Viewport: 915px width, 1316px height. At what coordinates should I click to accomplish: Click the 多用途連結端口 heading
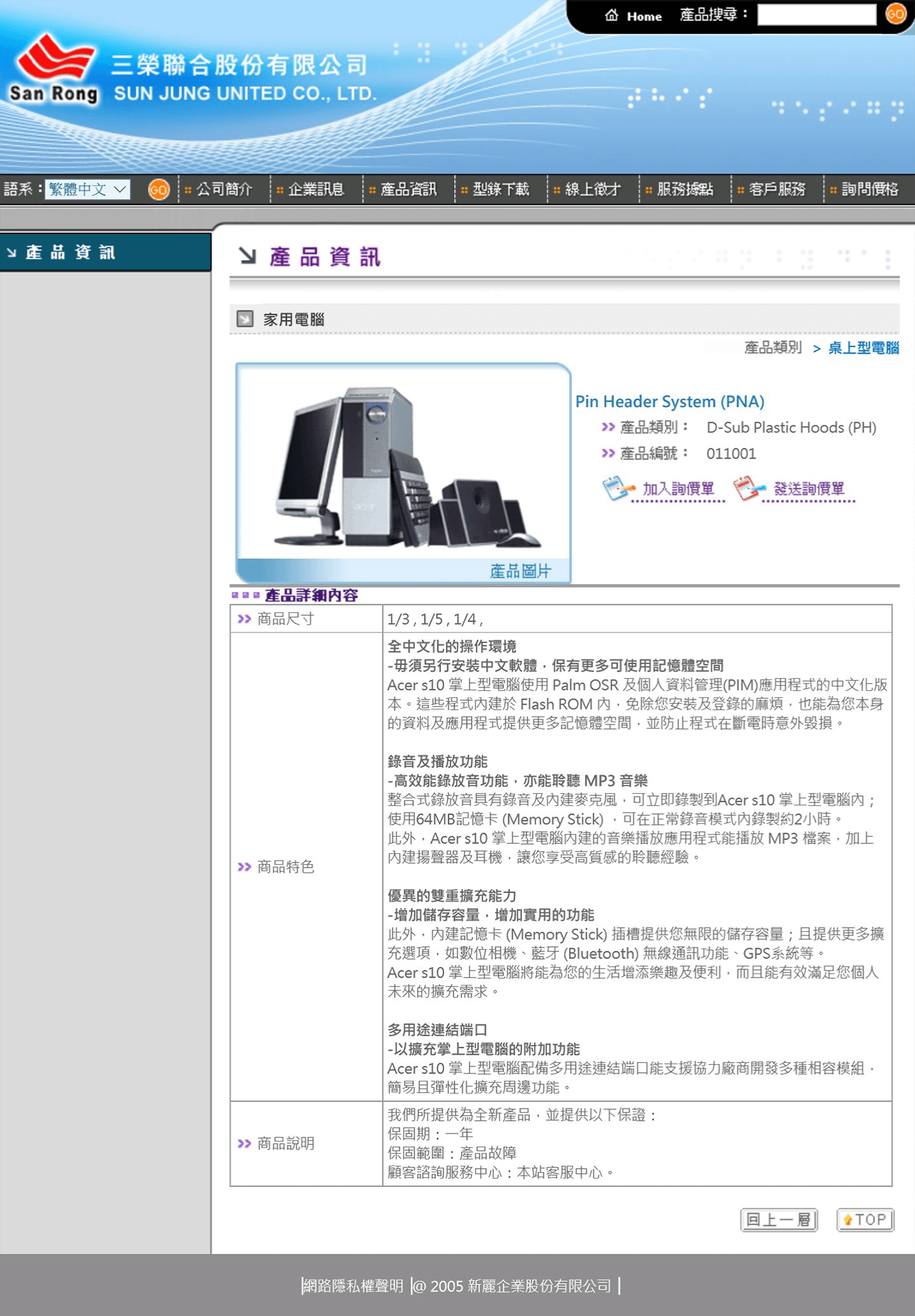437,1030
